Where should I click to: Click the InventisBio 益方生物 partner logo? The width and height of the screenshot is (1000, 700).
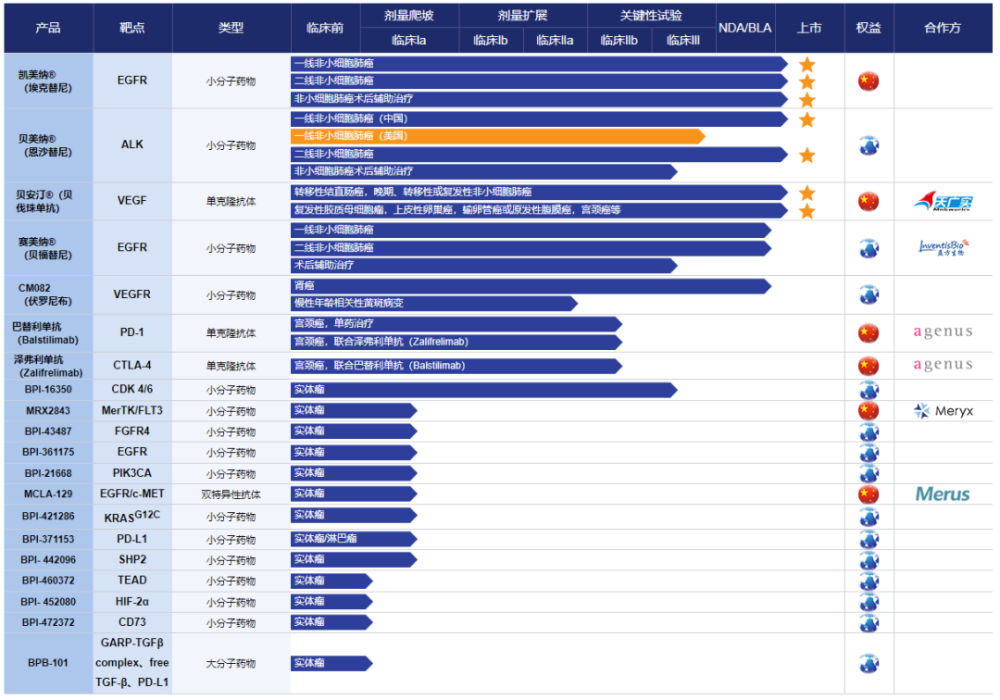tap(941, 247)
